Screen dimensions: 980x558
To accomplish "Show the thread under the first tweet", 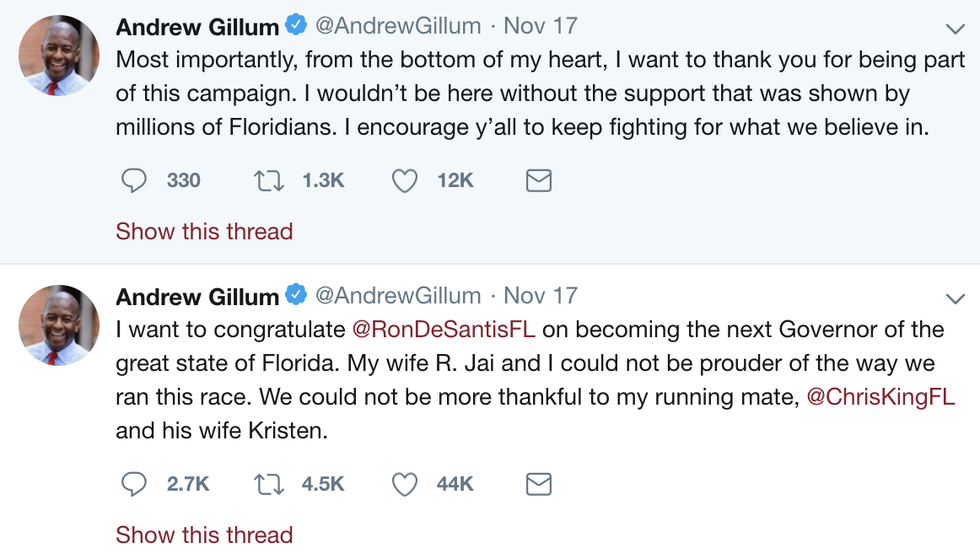I will click(x=204, y=232).
